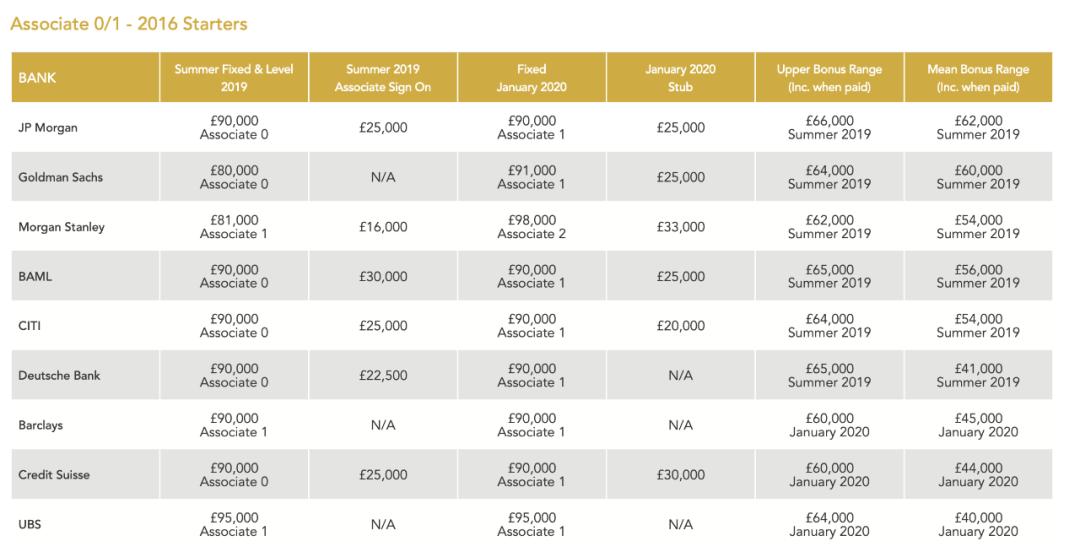Click the Upper Bonus Range header
Image resolution: width=1080 pixels, height=552 pixels.
[828, 77]
